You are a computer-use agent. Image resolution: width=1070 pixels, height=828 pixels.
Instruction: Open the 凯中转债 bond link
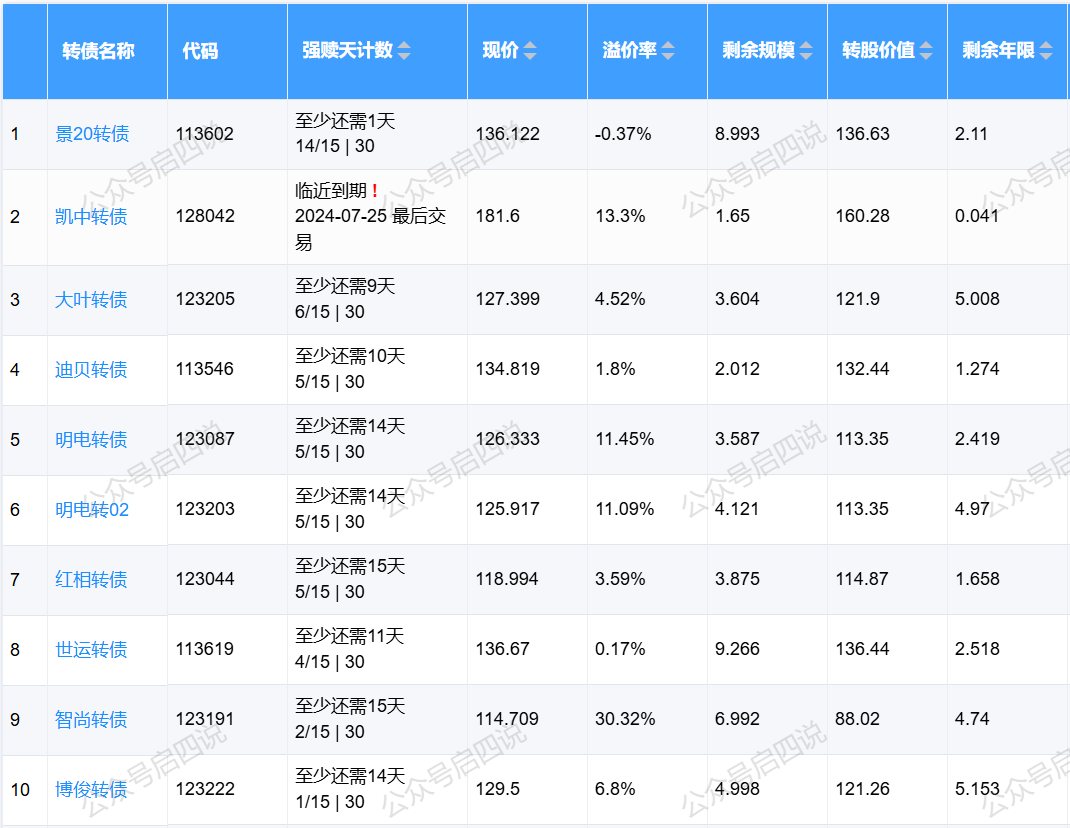click(x=91, y=217)
